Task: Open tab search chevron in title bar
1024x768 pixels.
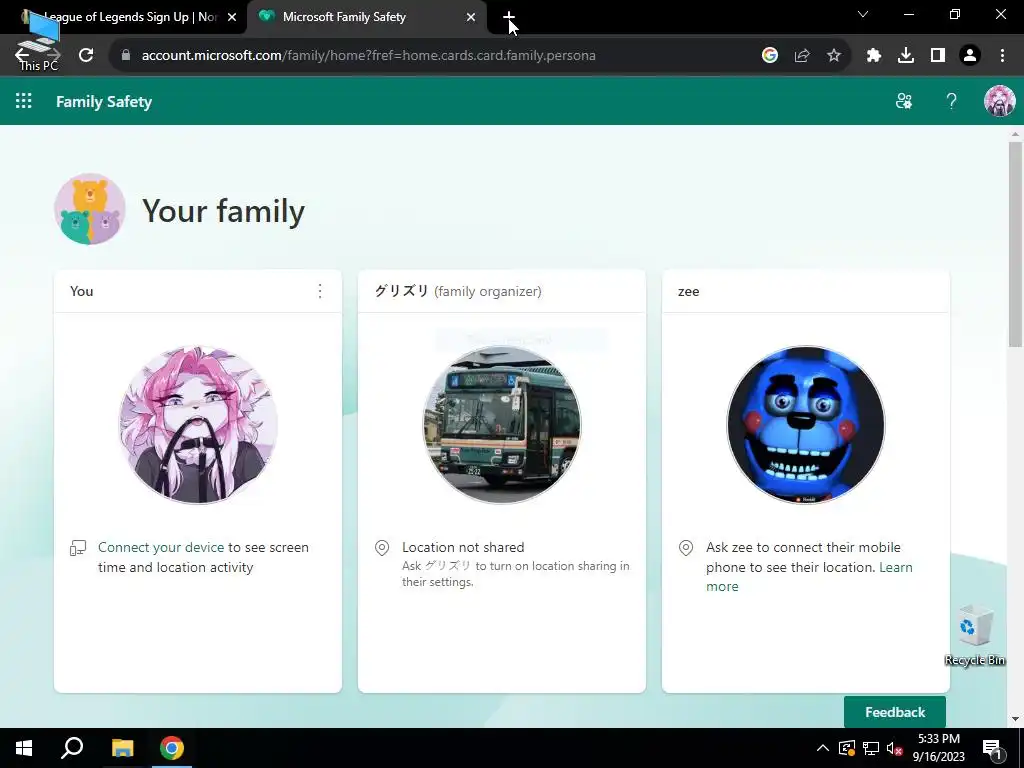Action: pyautogui.click(x=863, y=14)
